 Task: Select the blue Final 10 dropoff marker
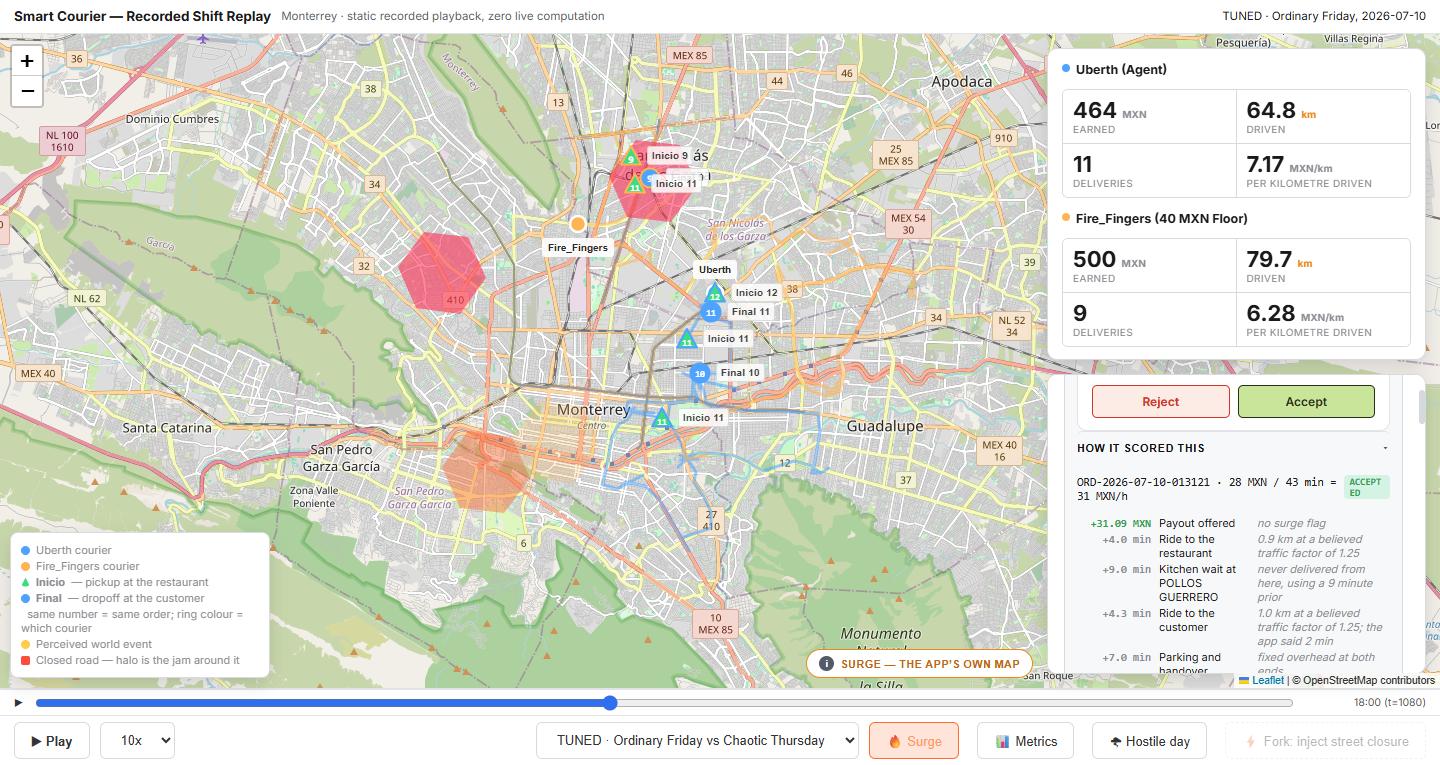click(700, 374)
